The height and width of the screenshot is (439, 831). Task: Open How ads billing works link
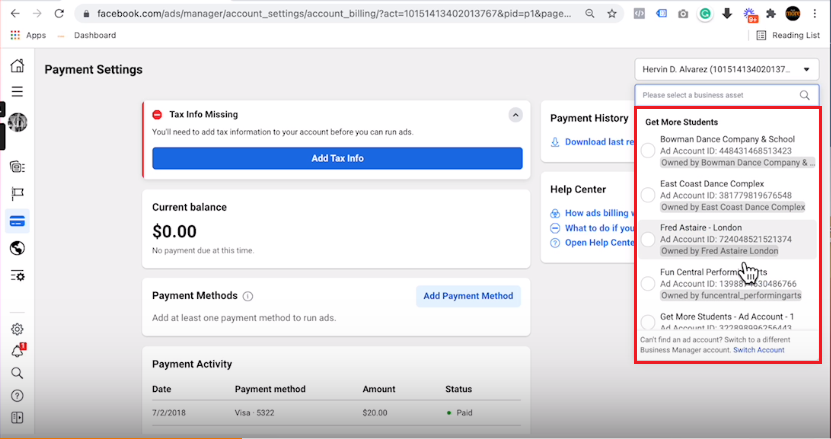(x=599, y=213)
